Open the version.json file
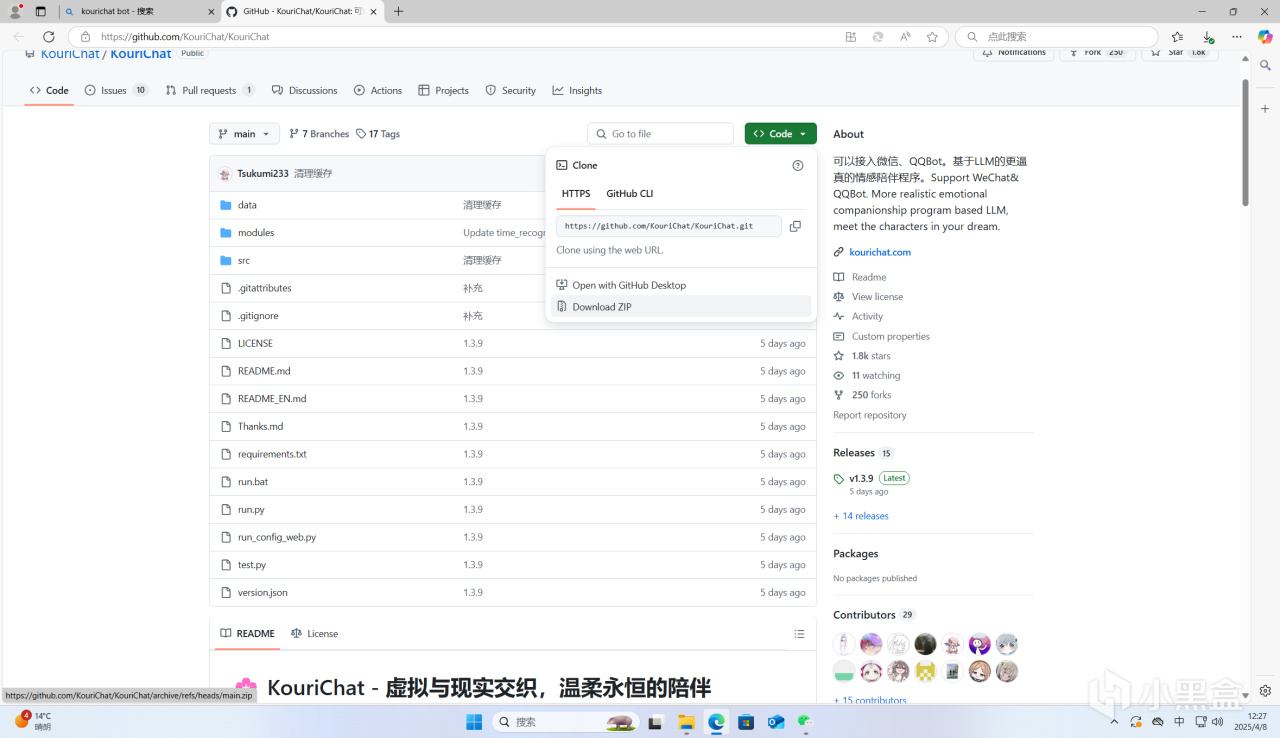This screenshot has height=738, width=1280. tap(263, 593)
